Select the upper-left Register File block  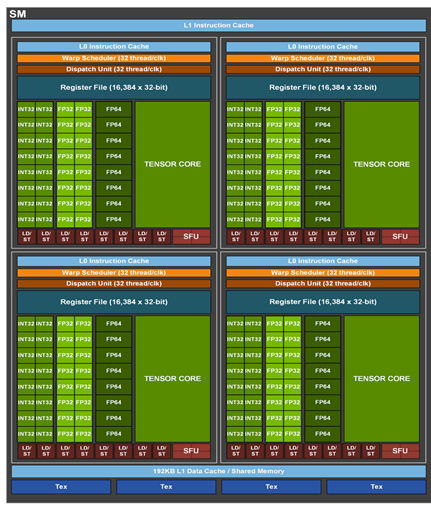tap(114, 88)
